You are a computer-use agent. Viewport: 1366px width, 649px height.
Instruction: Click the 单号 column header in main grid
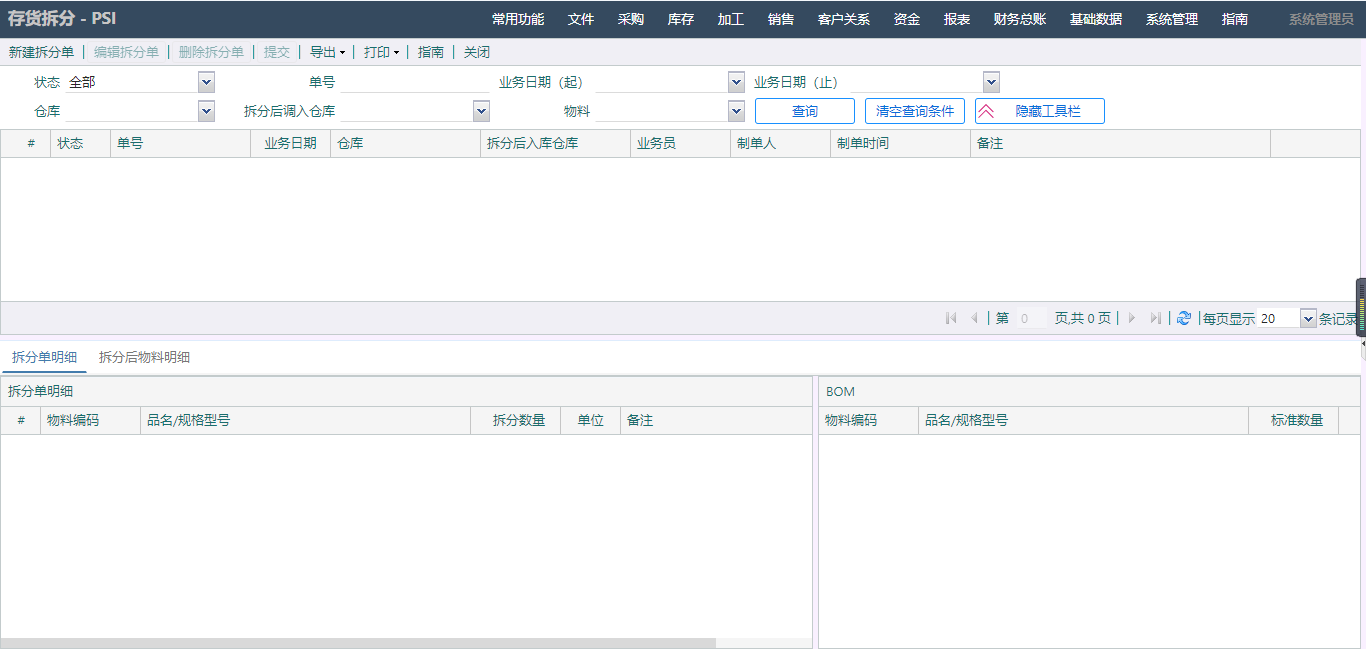click(180, 143)
